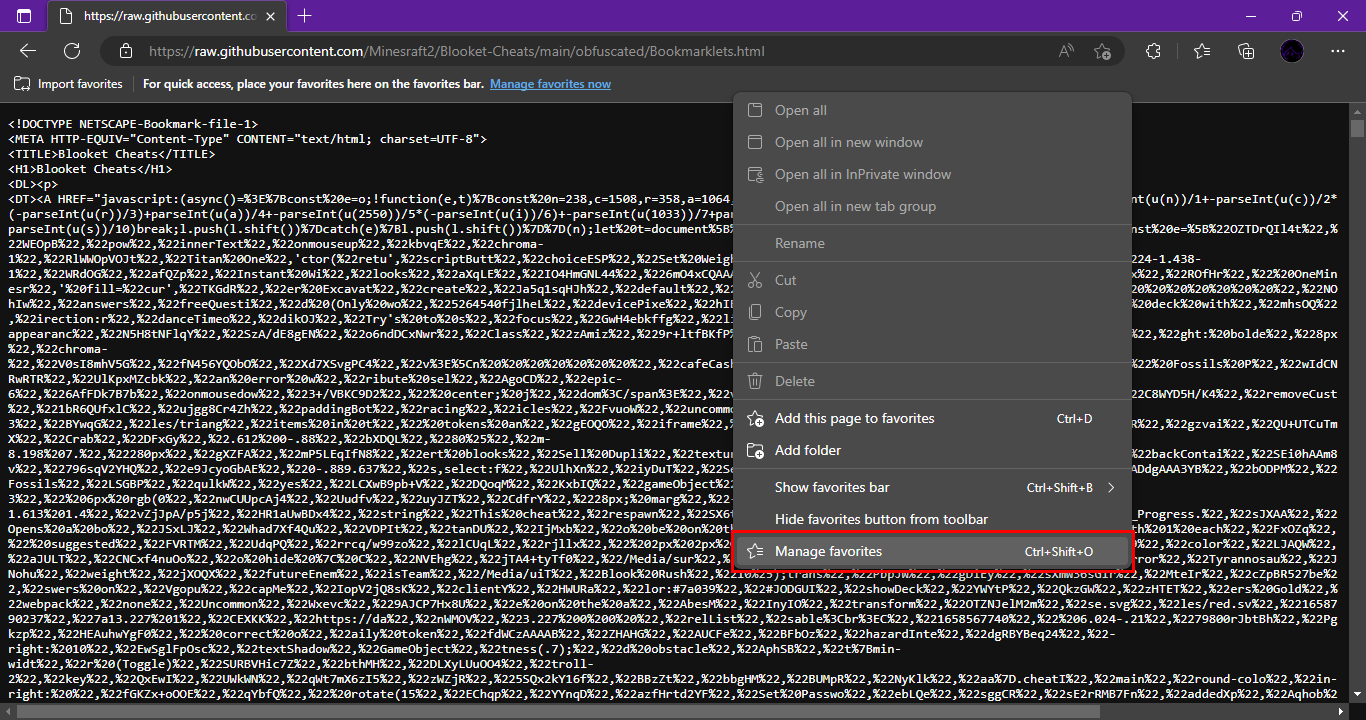
Task: Select the raw.githubusercontent tab
Action: coord(169,16)
